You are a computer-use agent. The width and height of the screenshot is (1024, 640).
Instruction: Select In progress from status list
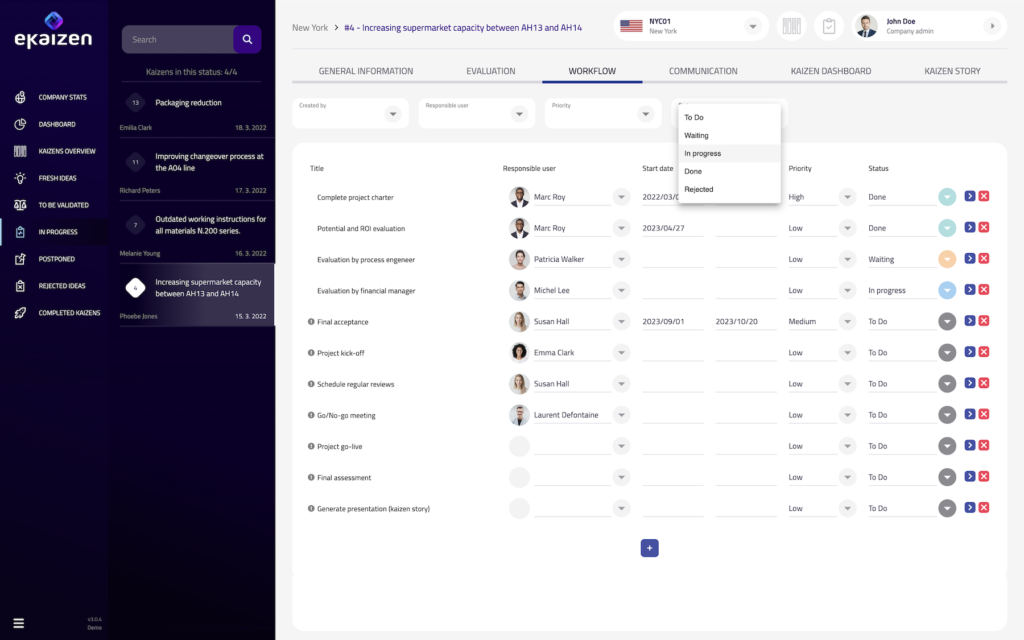point(703,154)
